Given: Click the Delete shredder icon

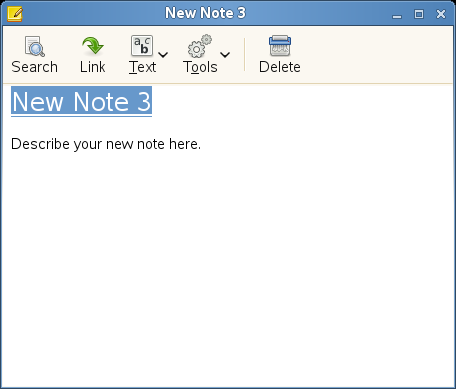Looking at the screenshot, I should pyautogui.click(x=280, y=46).
